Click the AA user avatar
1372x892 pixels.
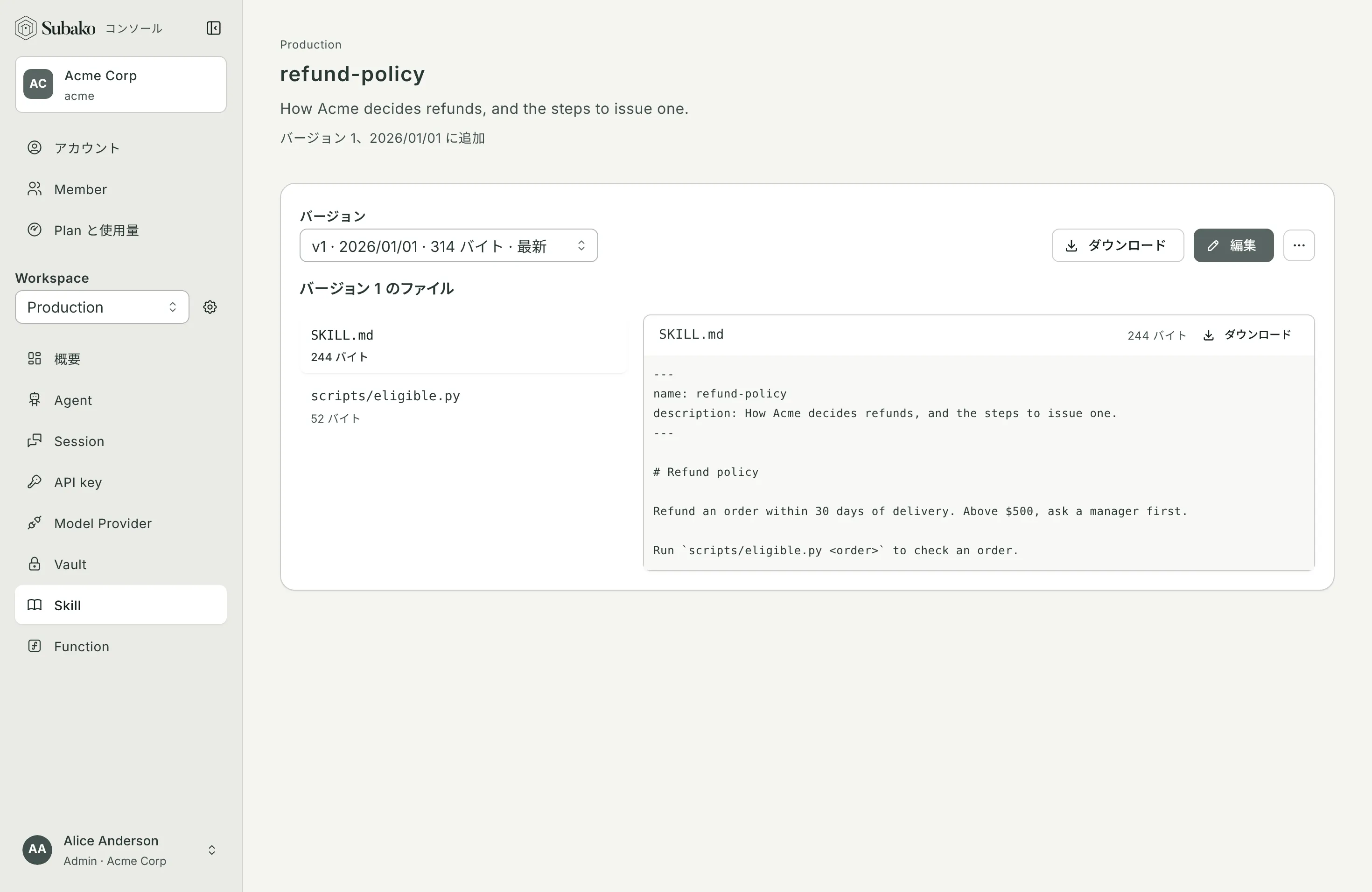37,850
